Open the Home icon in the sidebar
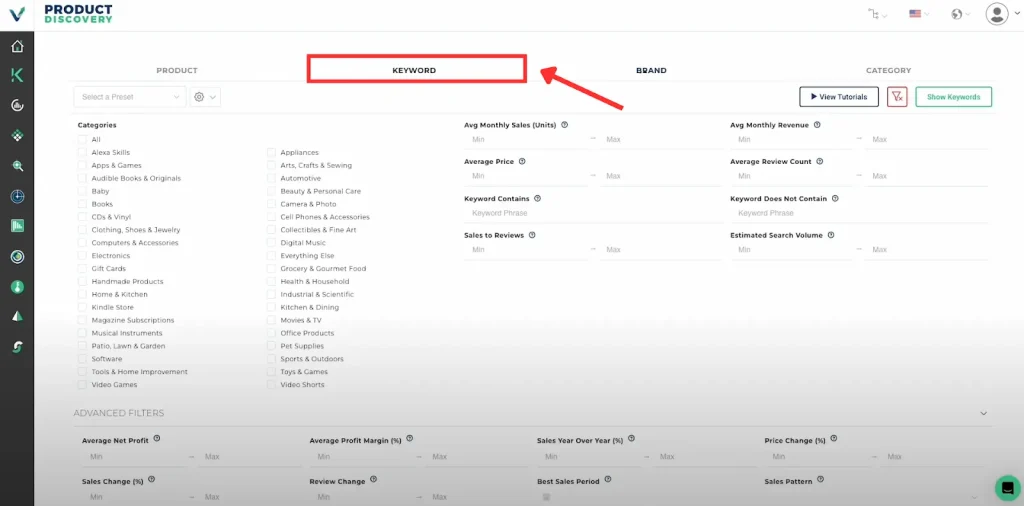The height and width of the screenshot is (506, 1024). (18, 46)
